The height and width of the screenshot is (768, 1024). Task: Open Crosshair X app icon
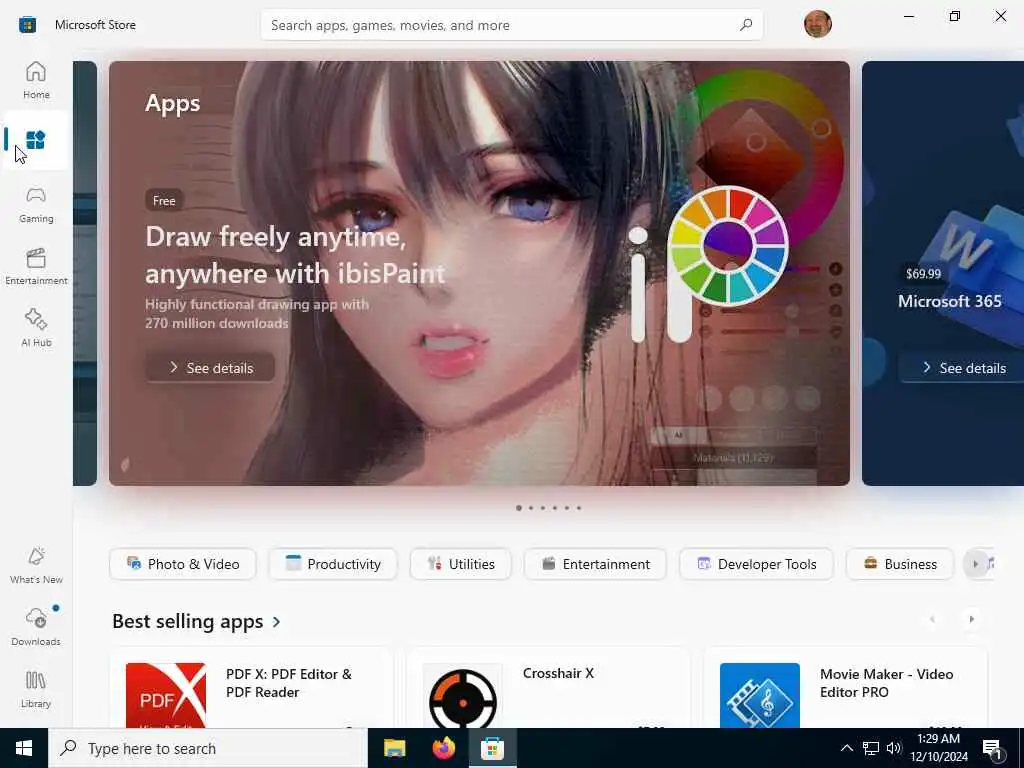[463, 696]
